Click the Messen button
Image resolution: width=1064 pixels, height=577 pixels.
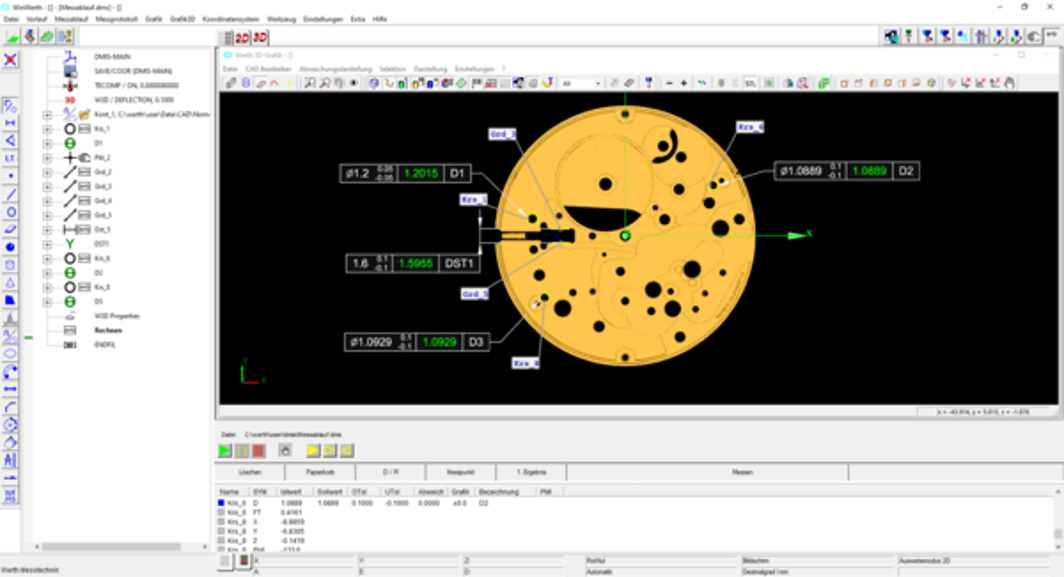click(742, 472)
